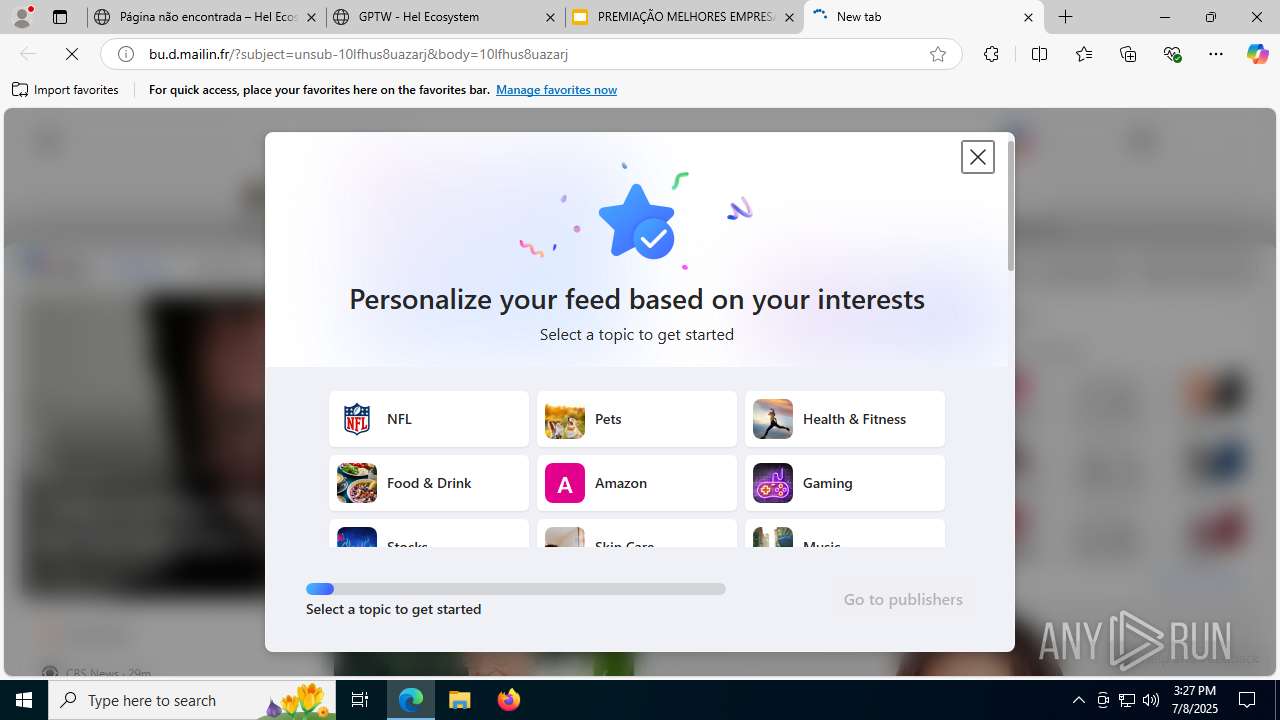Click the Gaming controller thumbnail
Screen dimensions: 1280x720
point(773,483)
